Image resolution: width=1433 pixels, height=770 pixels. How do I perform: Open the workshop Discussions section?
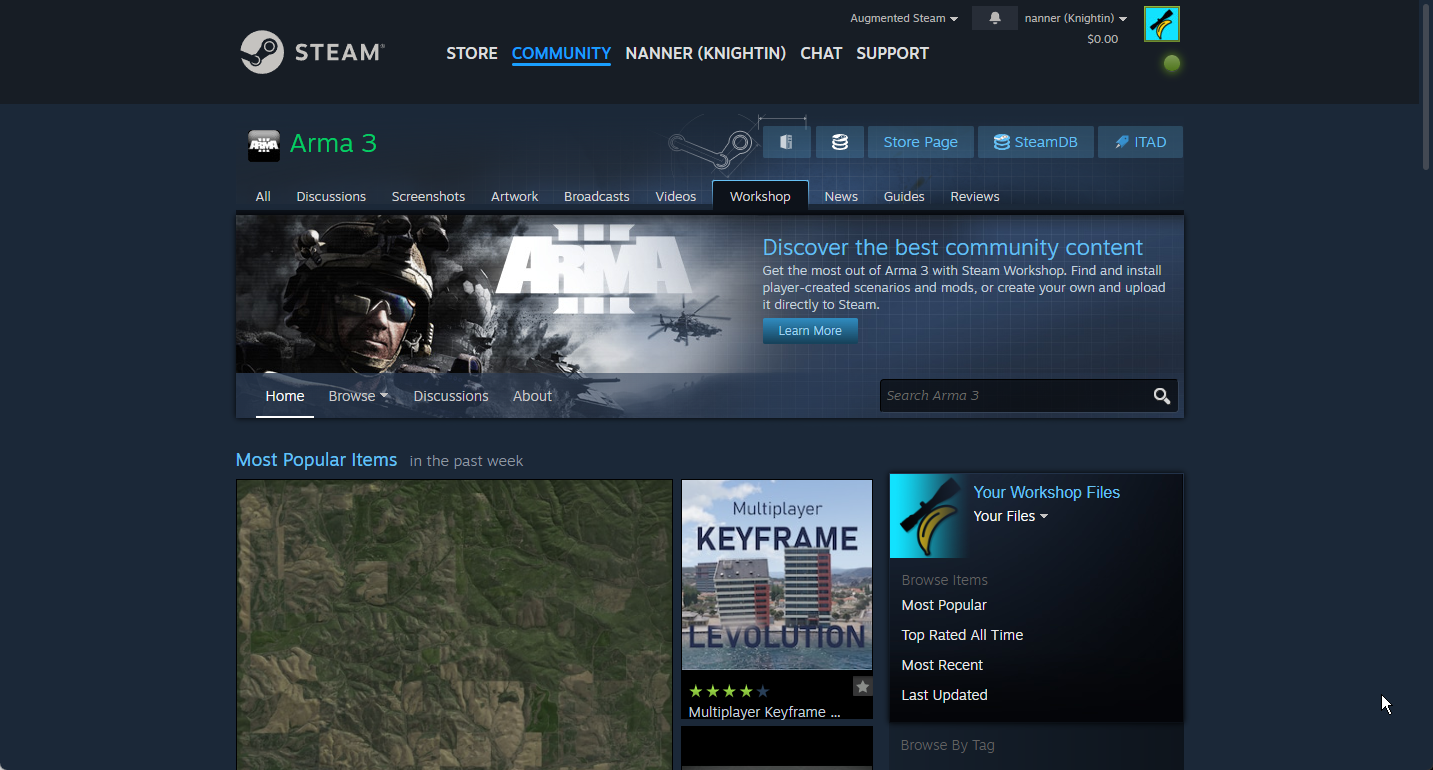[x=451, y=396]
